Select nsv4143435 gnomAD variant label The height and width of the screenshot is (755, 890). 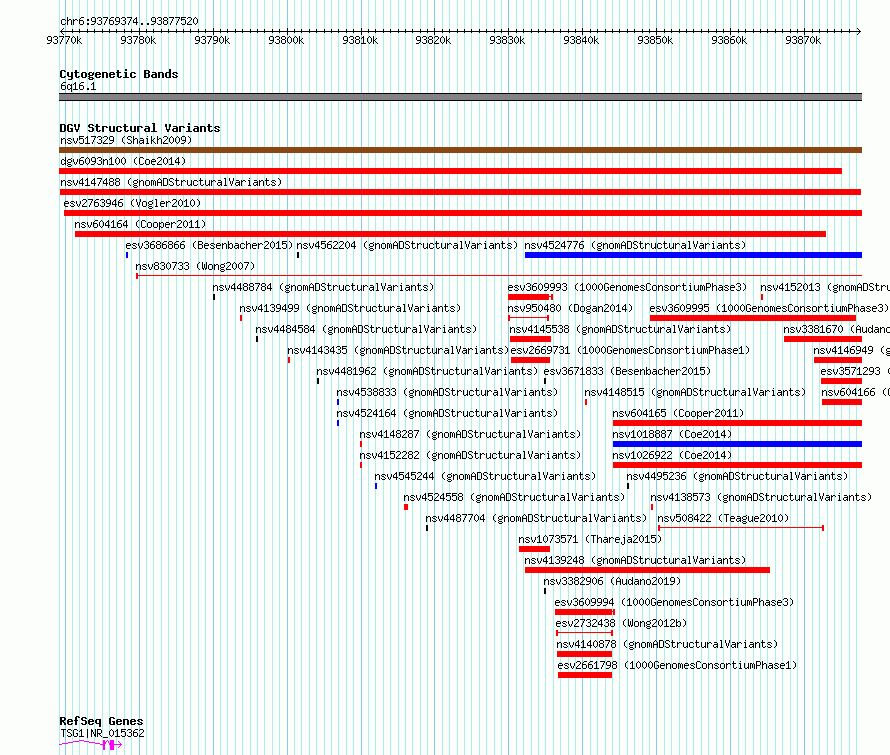[x=398, y=350]
